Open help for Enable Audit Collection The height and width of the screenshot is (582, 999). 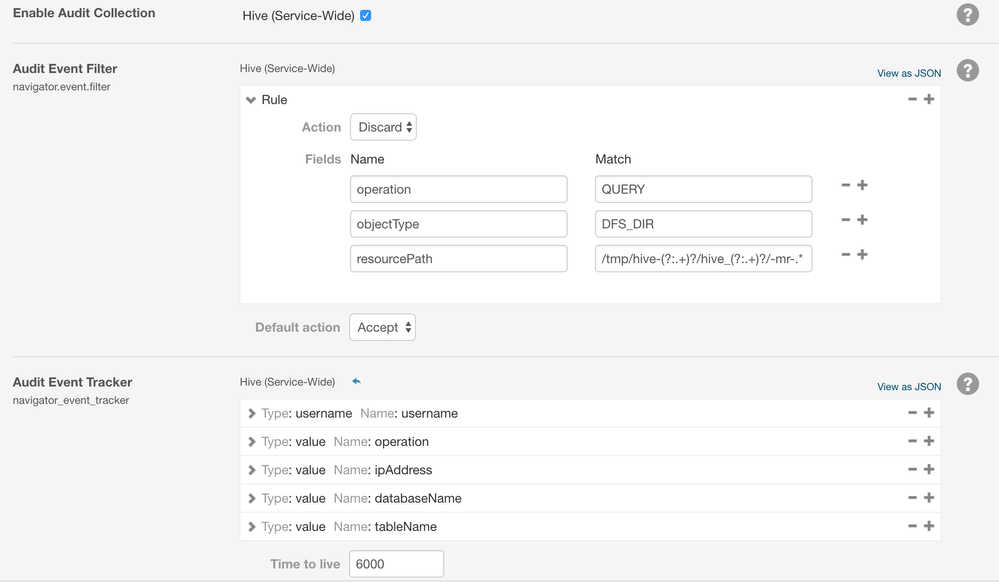click(x=967, y=14)
